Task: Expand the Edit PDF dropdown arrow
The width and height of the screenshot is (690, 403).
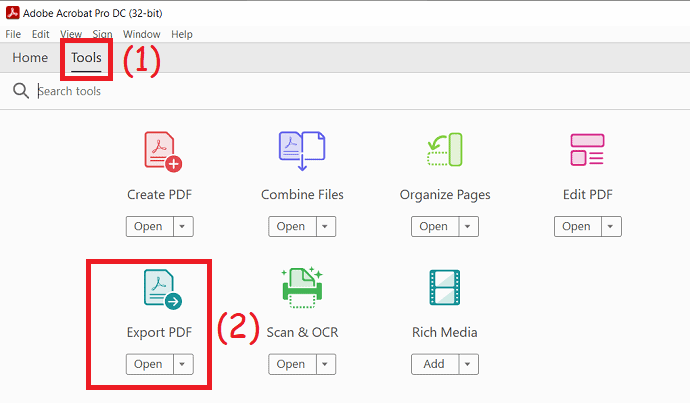Action: tap(611, 227)
